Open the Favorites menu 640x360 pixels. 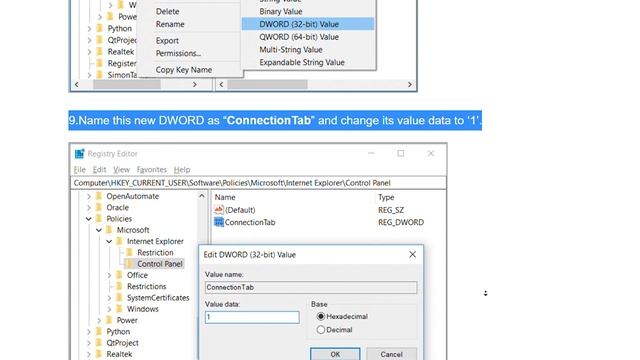[151, 169]
